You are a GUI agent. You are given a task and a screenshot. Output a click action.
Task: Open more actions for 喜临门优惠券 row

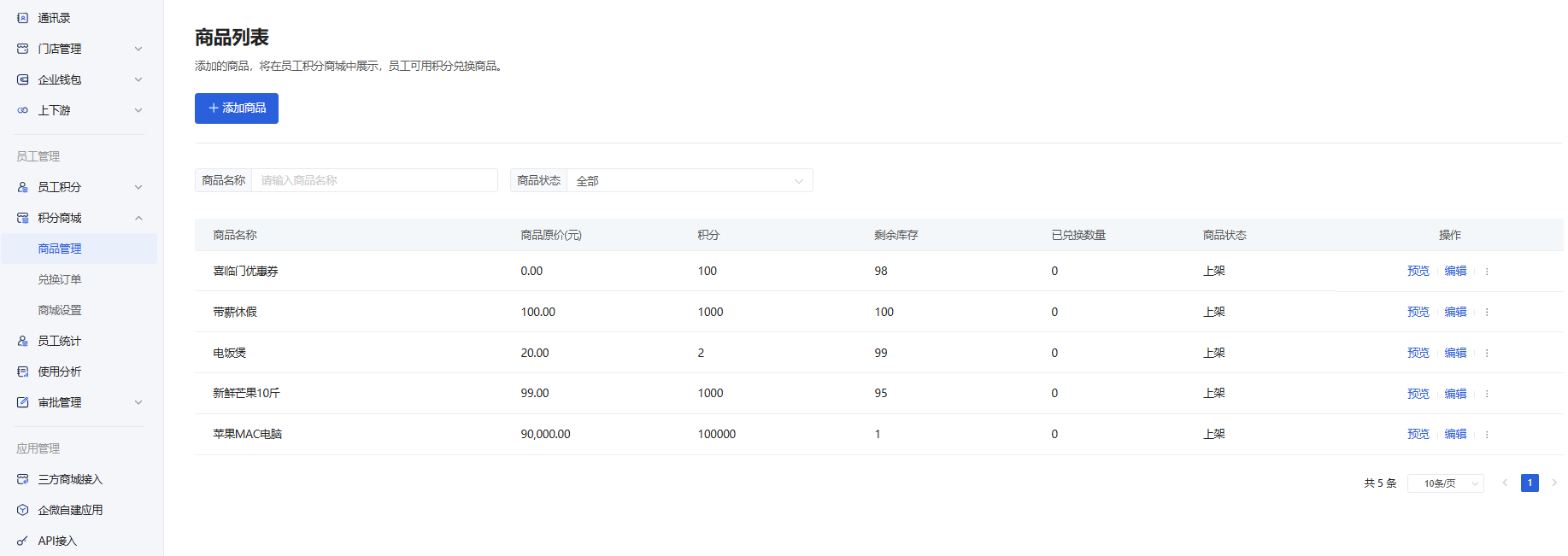click(x=1487, y=272)
